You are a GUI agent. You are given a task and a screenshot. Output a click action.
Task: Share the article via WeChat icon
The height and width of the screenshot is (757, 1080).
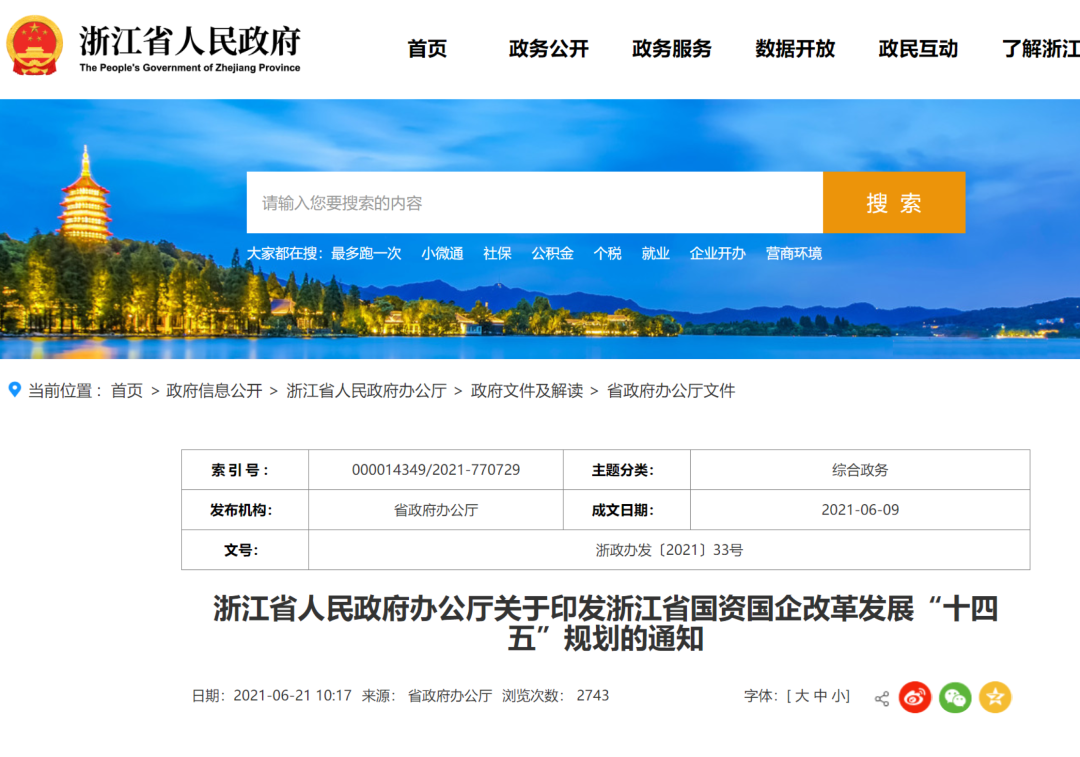point(954,697)
